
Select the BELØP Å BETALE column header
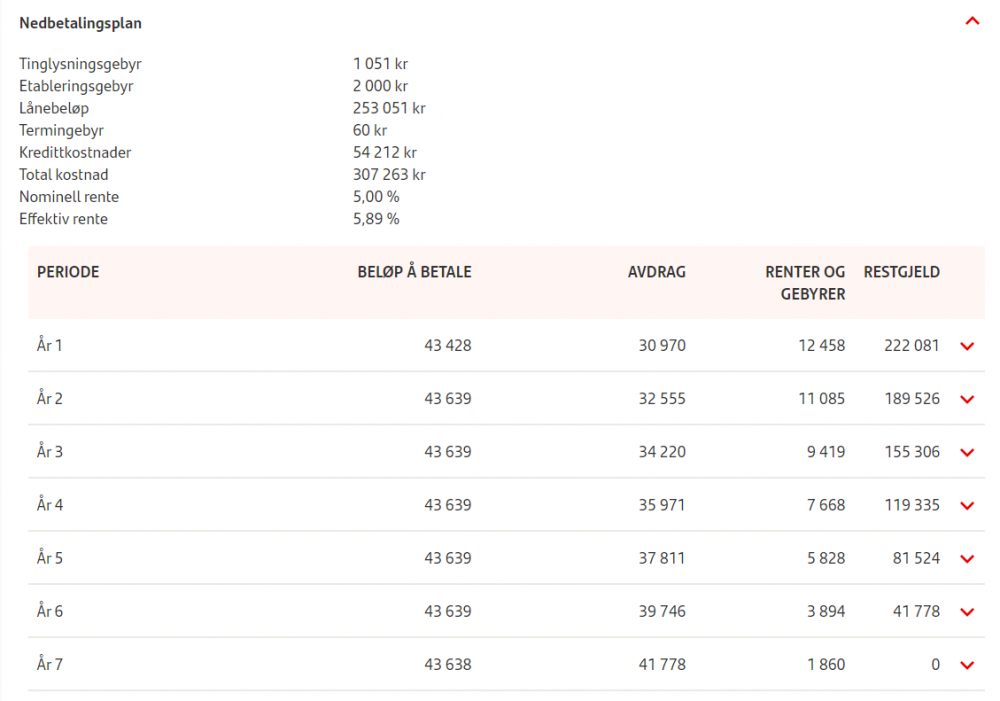(415, 272)
